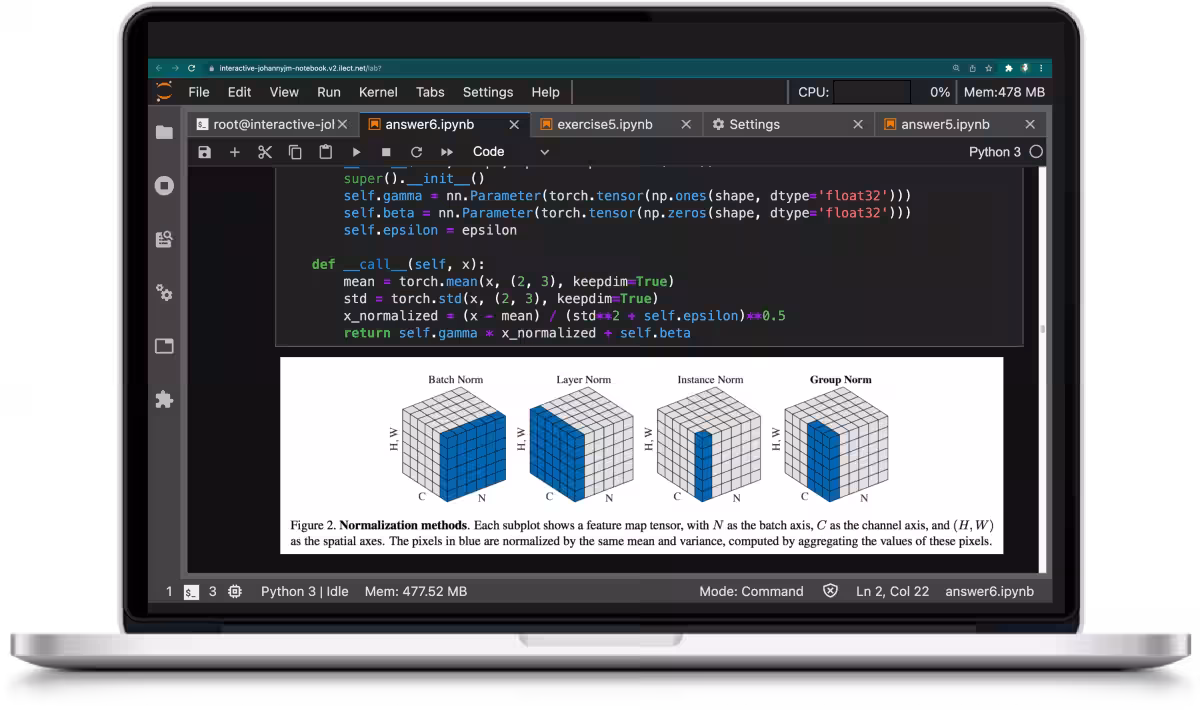Click the trusted notebook shield icon in the status bar
This screenshot has height=710, width=1200.
pyautogui.click(x=830, y=591)
